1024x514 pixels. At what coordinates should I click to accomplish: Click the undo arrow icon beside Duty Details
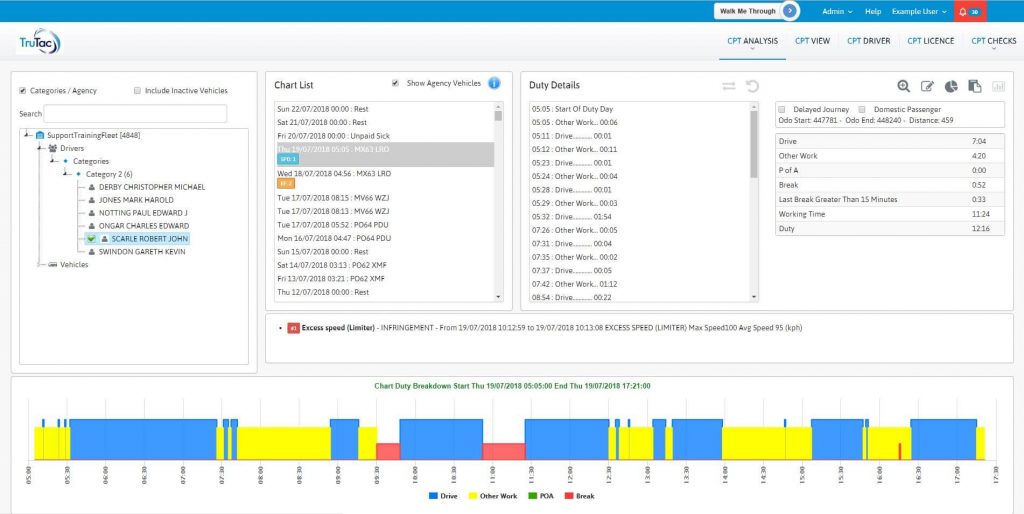coord(752,86)
